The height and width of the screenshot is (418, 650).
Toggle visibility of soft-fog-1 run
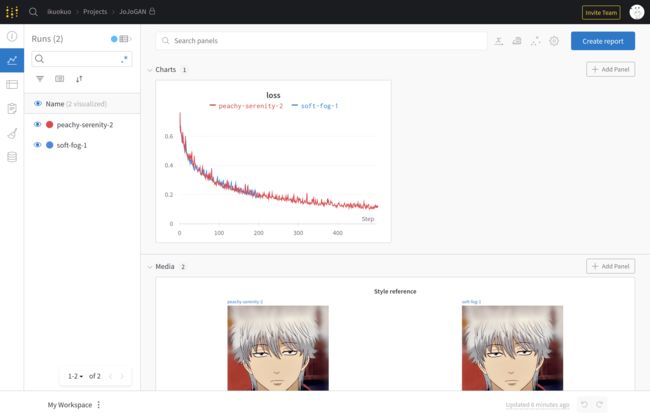click(37, 145)
